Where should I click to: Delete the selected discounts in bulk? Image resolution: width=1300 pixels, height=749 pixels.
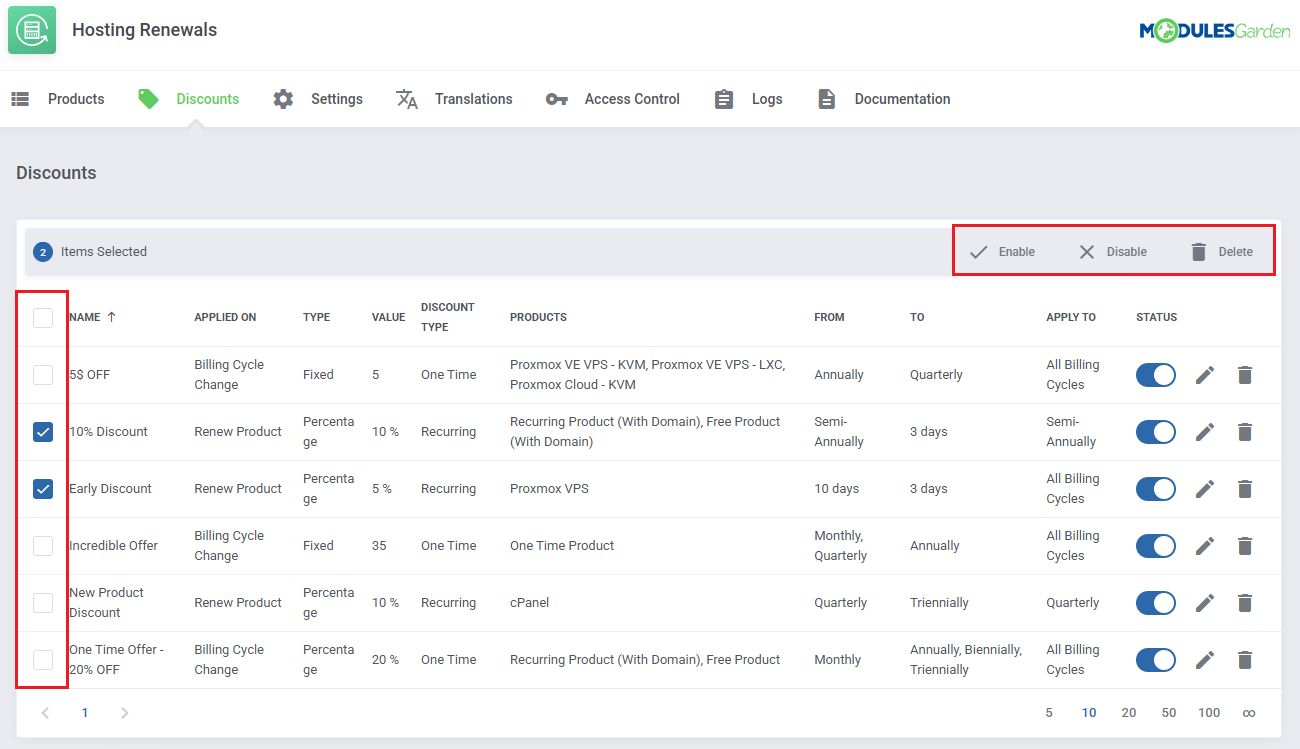(1221, 252)
